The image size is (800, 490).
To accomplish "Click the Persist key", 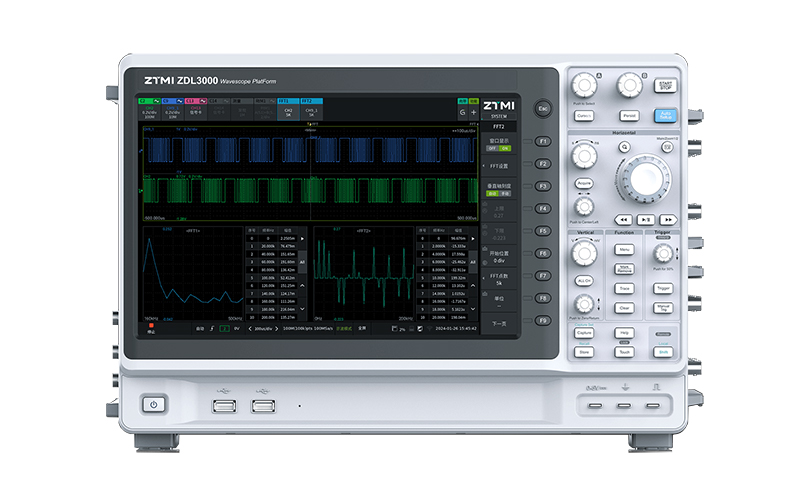I will point(629,116).
